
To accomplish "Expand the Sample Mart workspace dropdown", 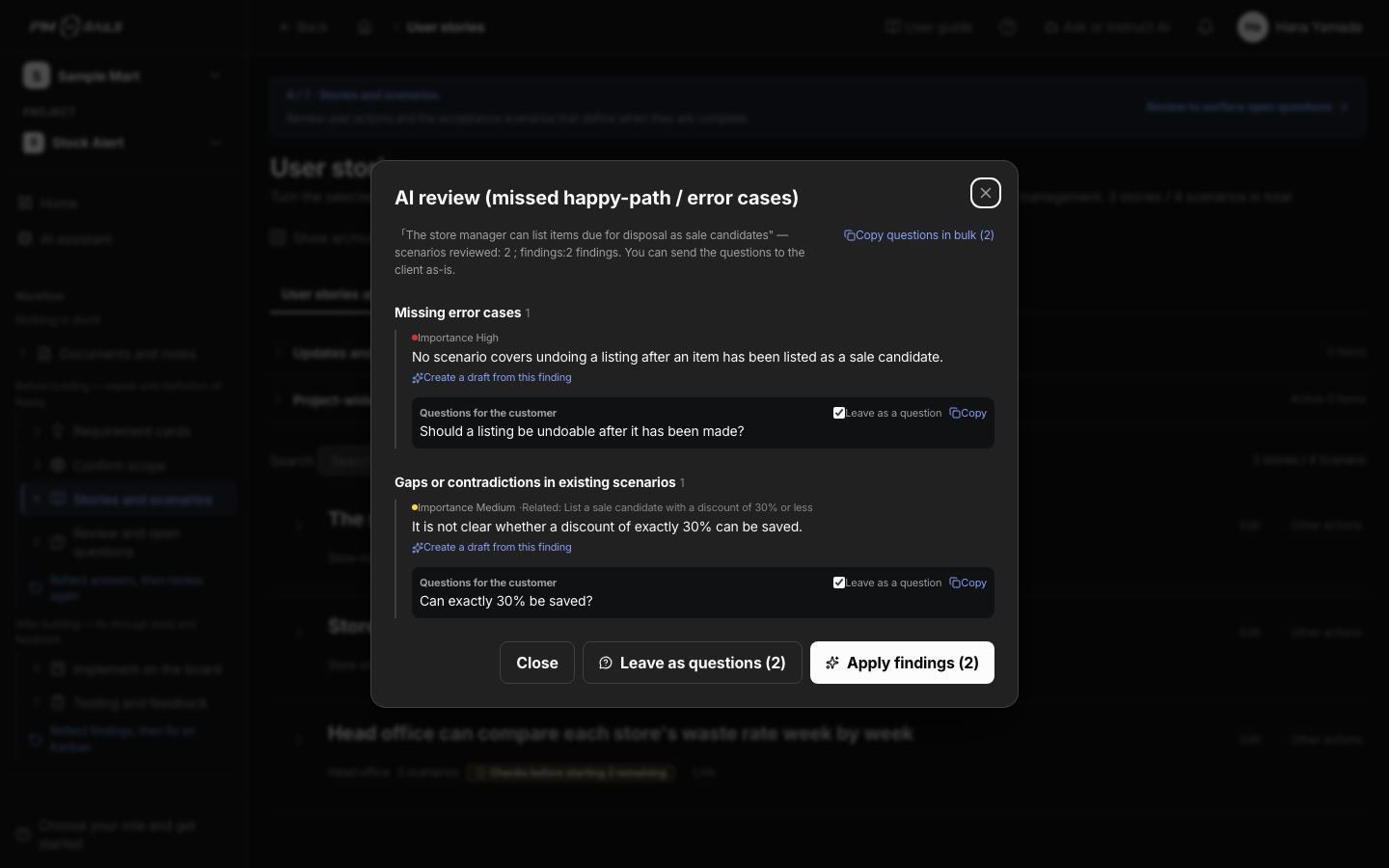I will [x=122, y=75].
